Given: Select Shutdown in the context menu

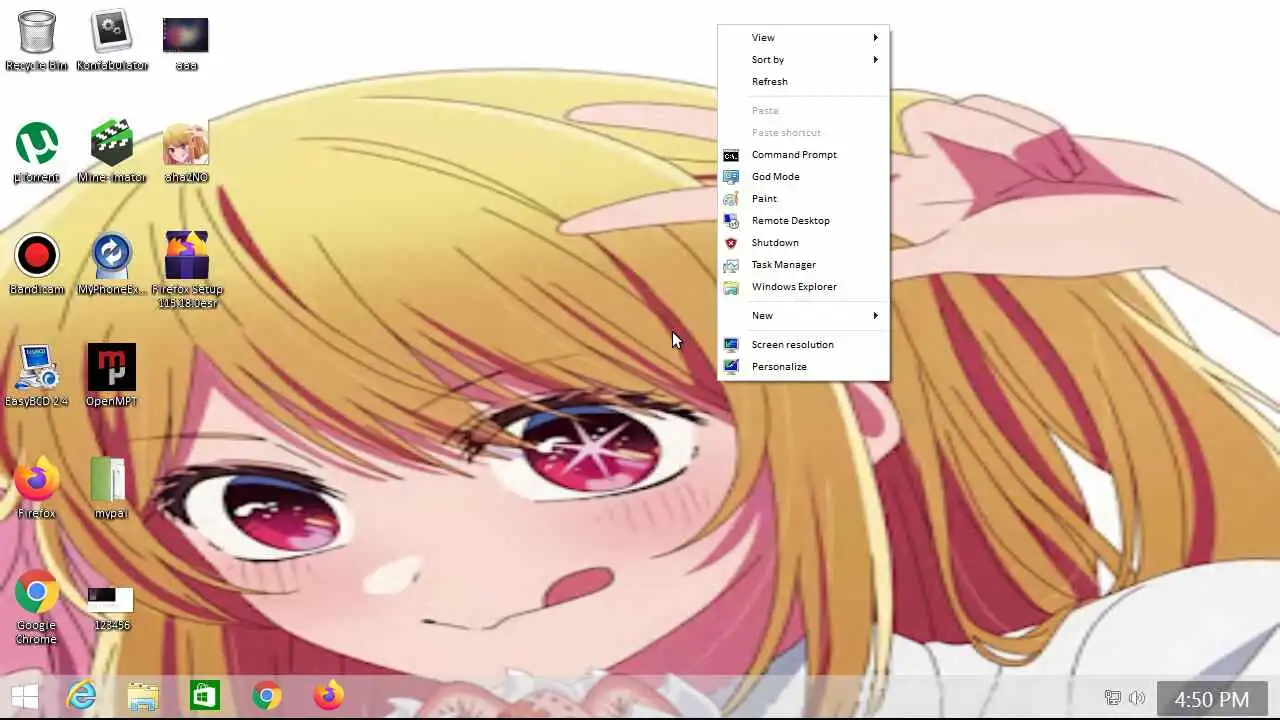Looking at the screenshot, I should click(803, 242).
